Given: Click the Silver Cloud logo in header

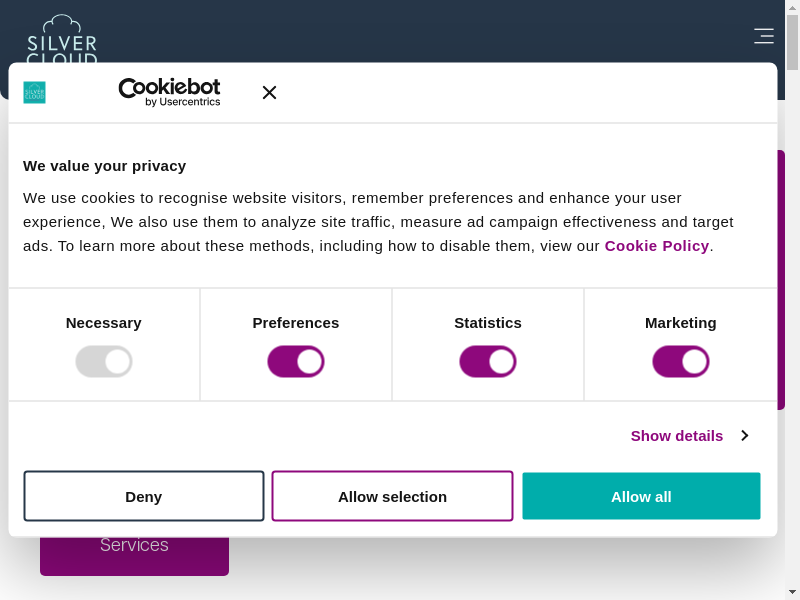Looking at the screenshot, I should (x=62, y=40).
